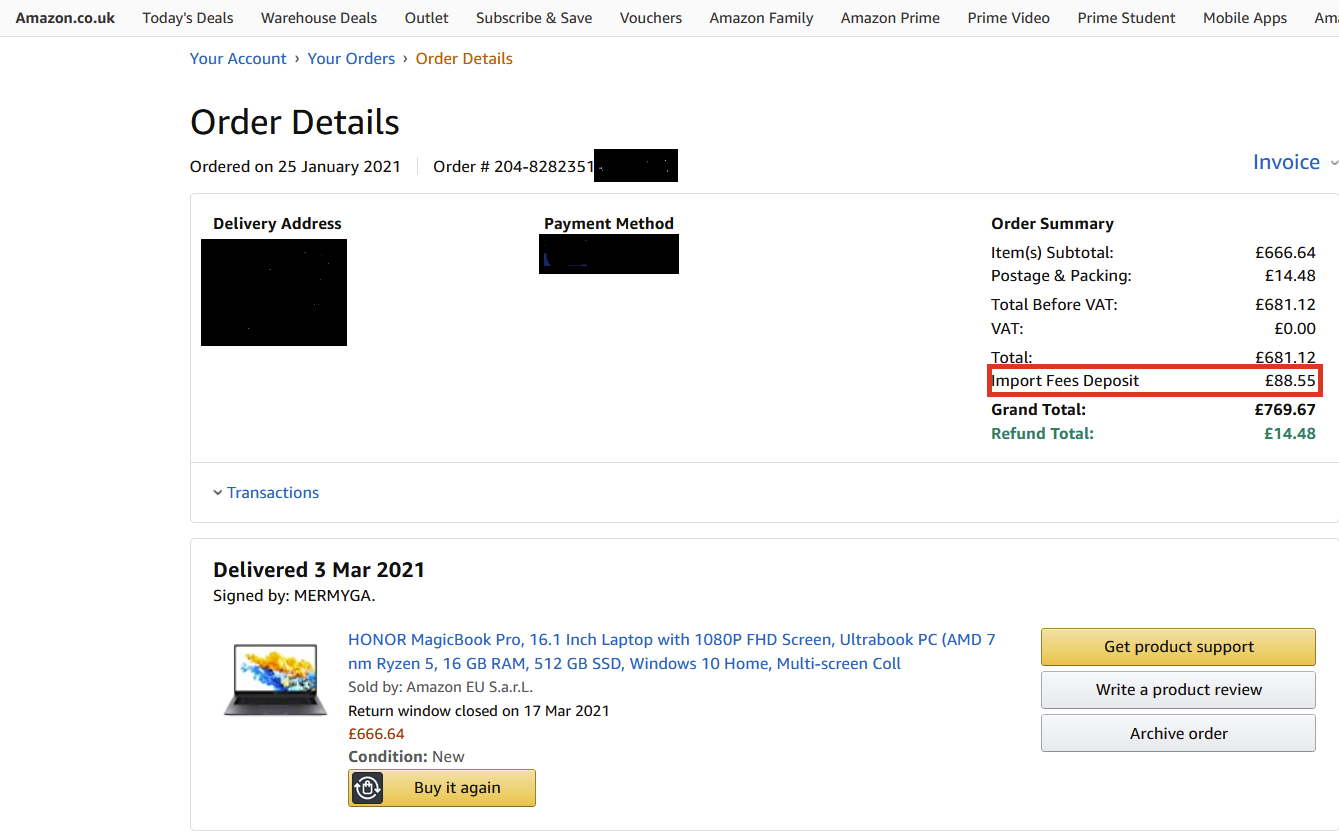Open Mobile Apps navigation link
Screen dimensions: 1339x831
coord(1245,18)
